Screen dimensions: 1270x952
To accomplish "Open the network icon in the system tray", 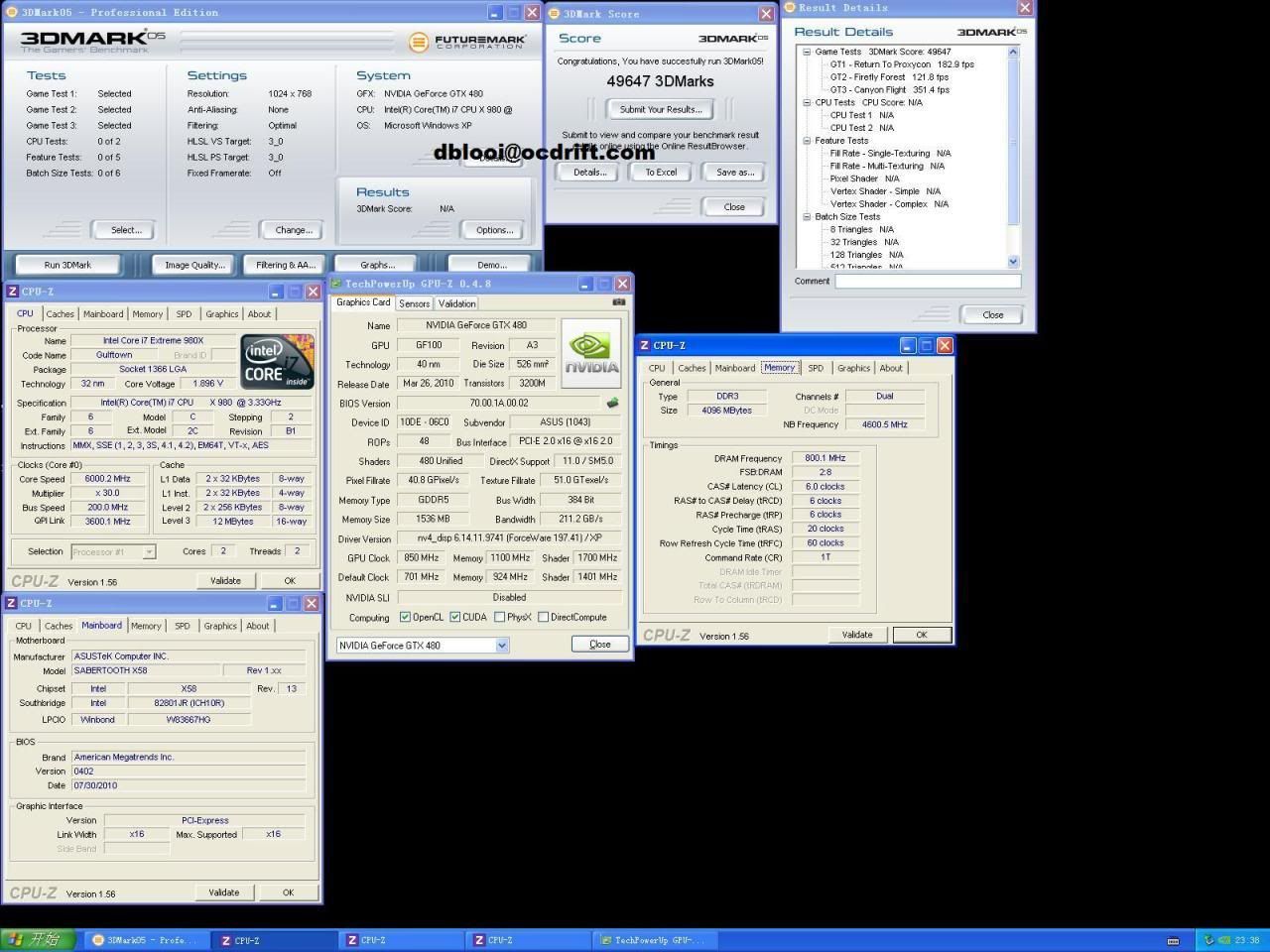I will click(x=1206, y=939).
